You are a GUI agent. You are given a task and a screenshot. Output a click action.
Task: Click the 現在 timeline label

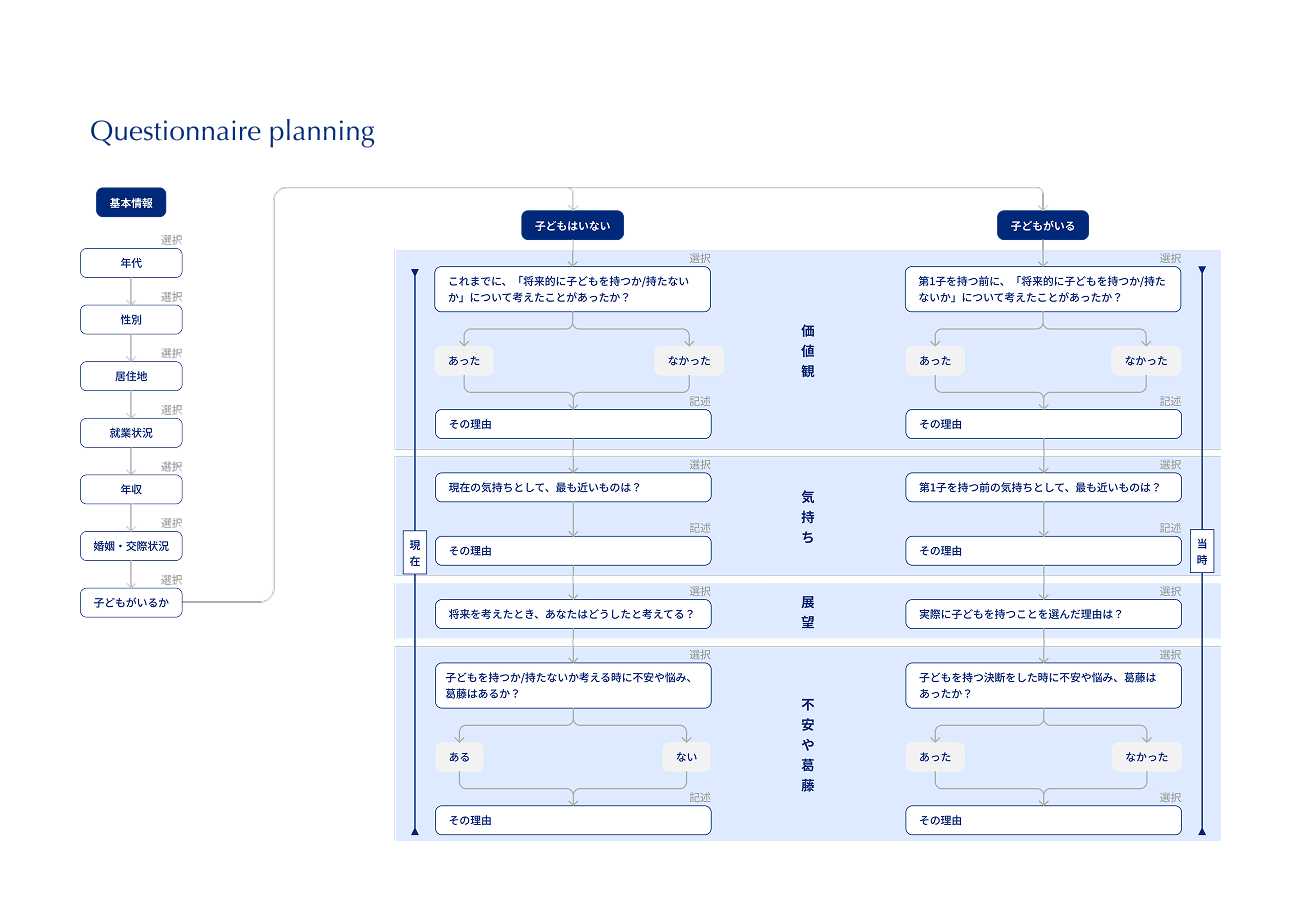tap(415, 552)
